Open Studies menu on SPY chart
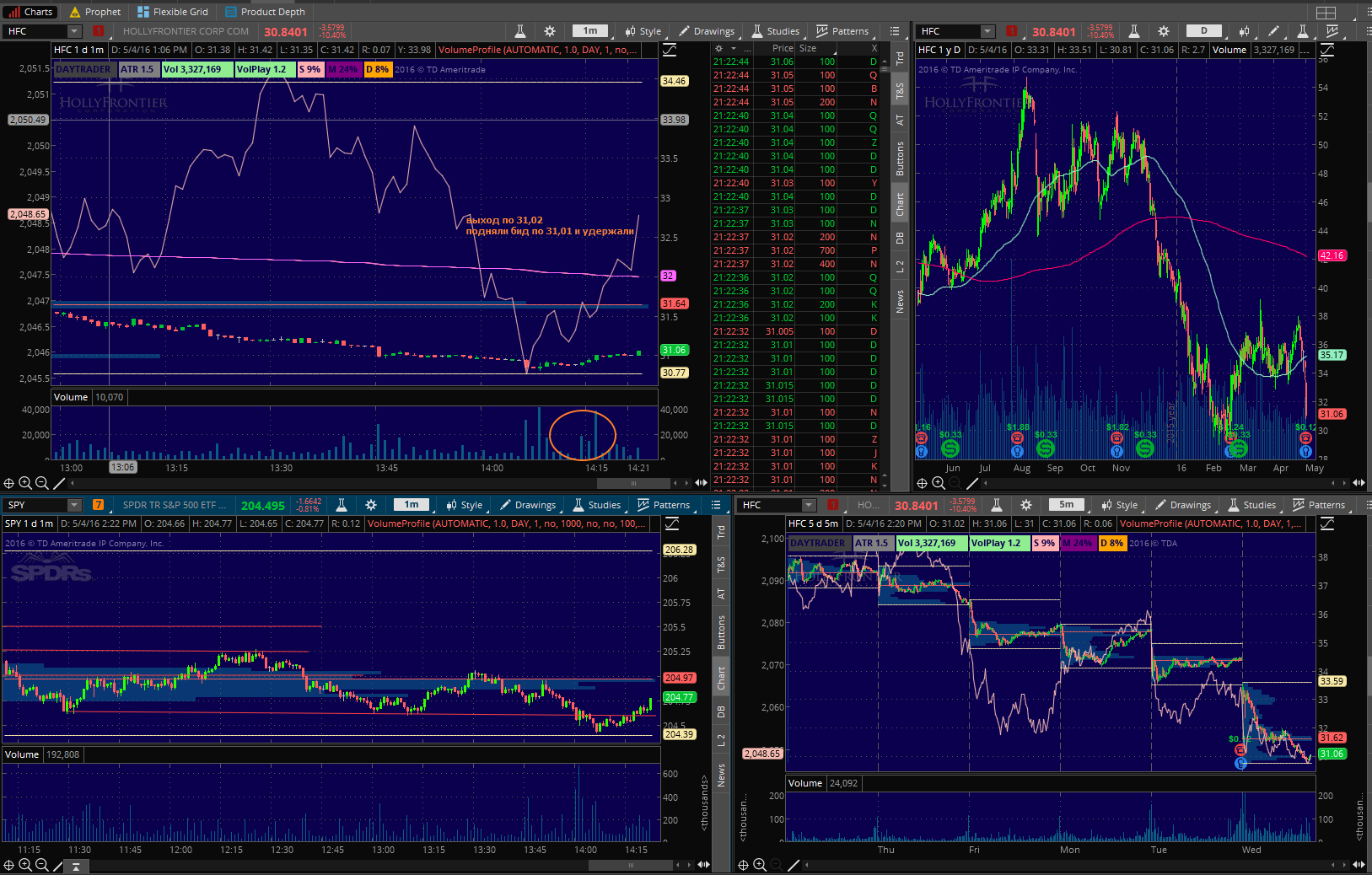 [596, 505]
